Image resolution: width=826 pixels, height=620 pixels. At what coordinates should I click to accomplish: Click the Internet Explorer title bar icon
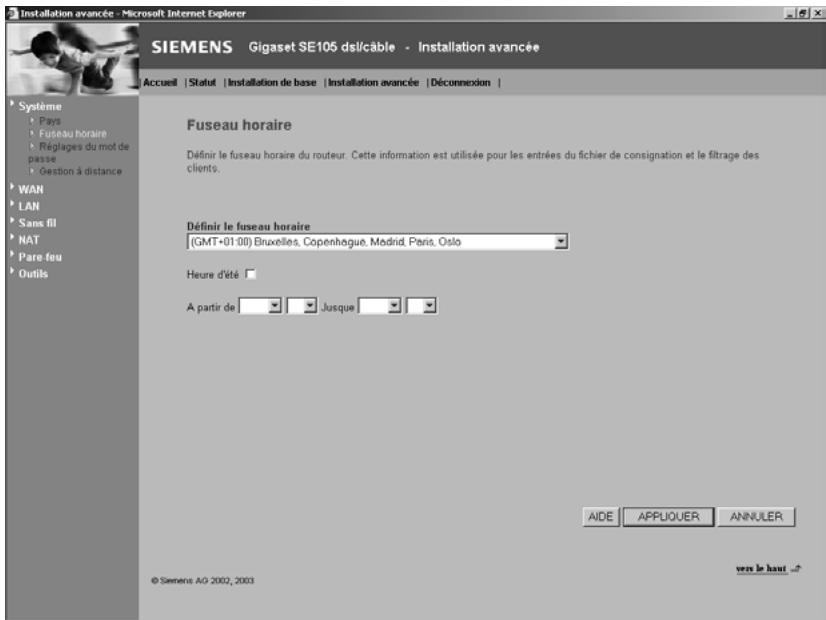coord(12,13)
